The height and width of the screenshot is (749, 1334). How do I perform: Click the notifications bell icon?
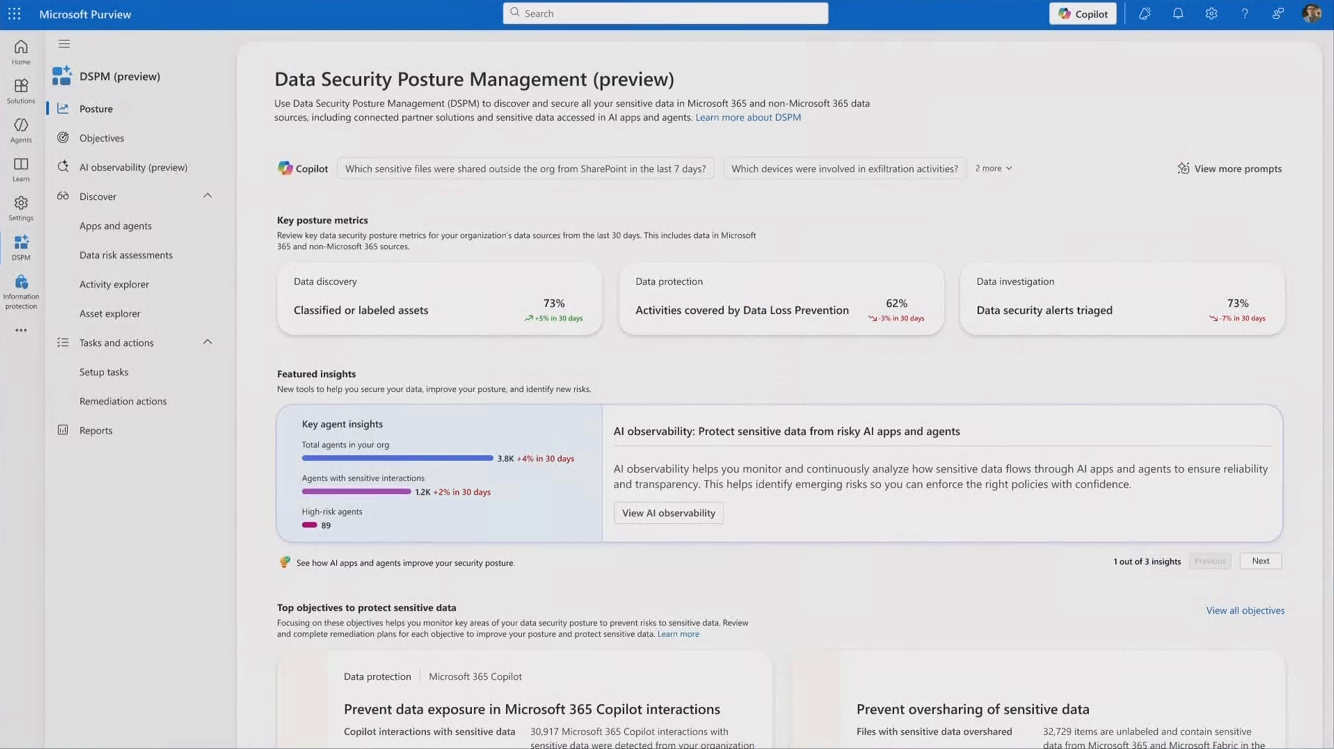pyautogui.click(x=1178, y=14)
